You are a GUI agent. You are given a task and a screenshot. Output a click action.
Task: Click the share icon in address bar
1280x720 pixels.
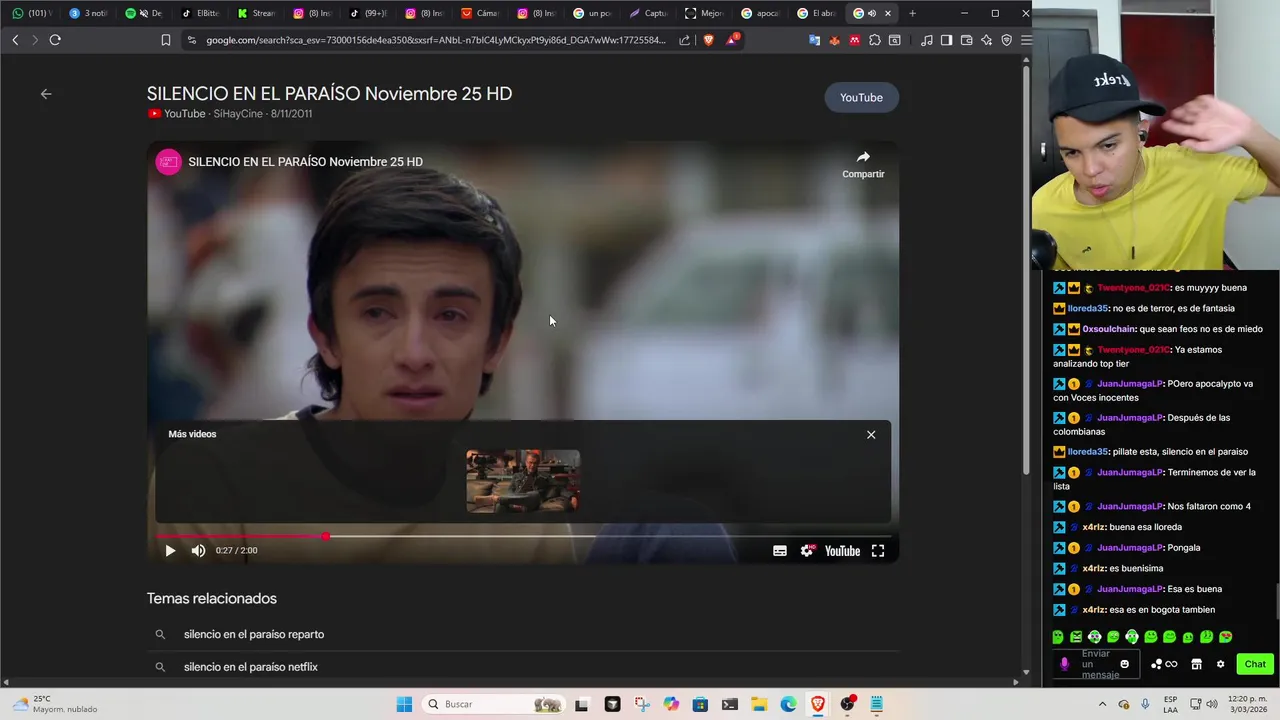[684, 40]
